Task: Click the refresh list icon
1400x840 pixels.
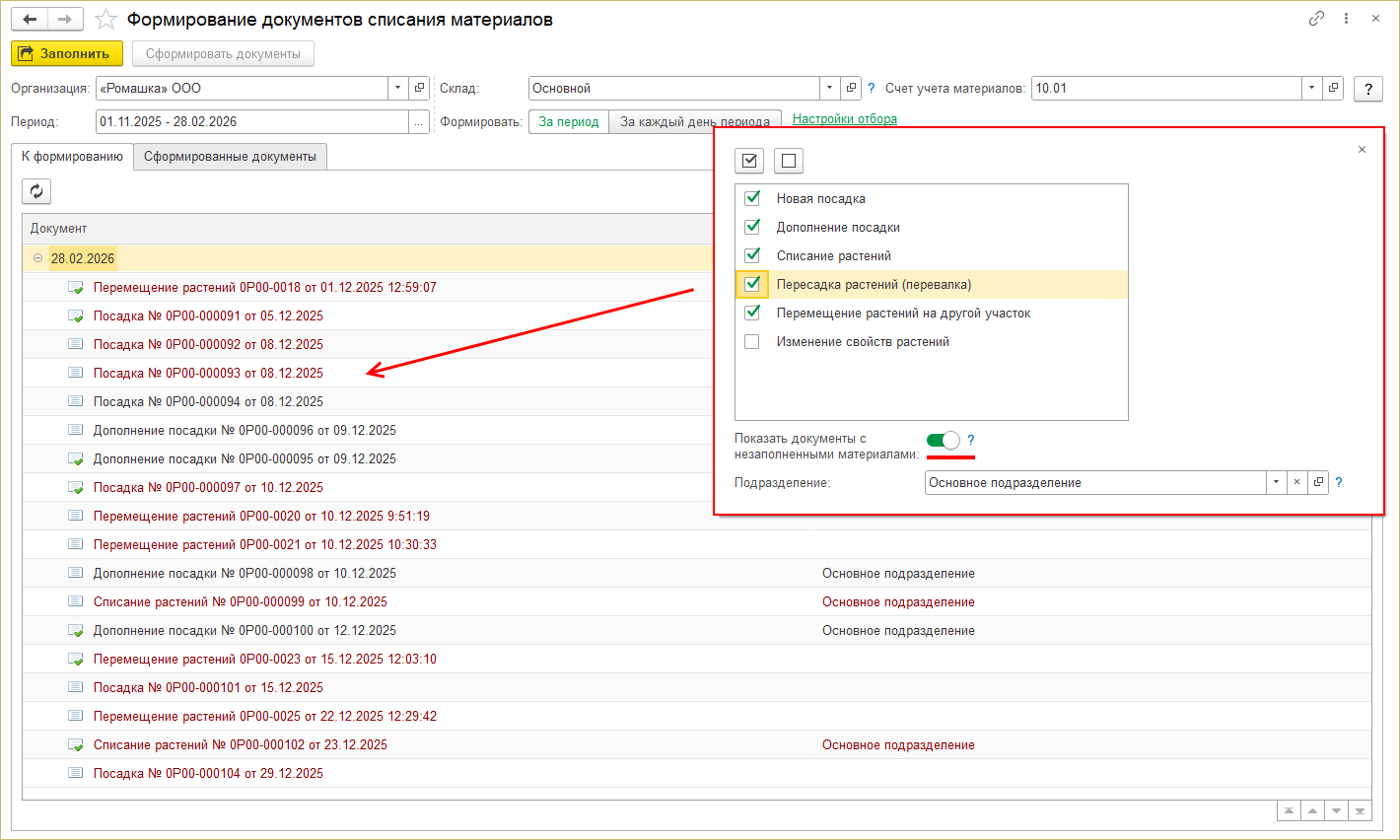Action: click(x=36, y=191)
